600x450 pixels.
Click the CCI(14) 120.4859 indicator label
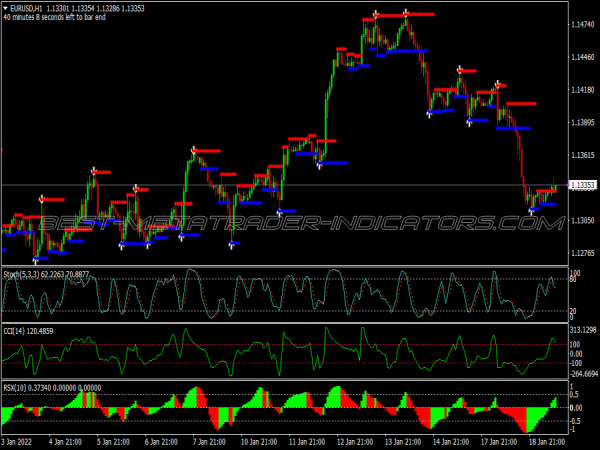tap(28, 331)
